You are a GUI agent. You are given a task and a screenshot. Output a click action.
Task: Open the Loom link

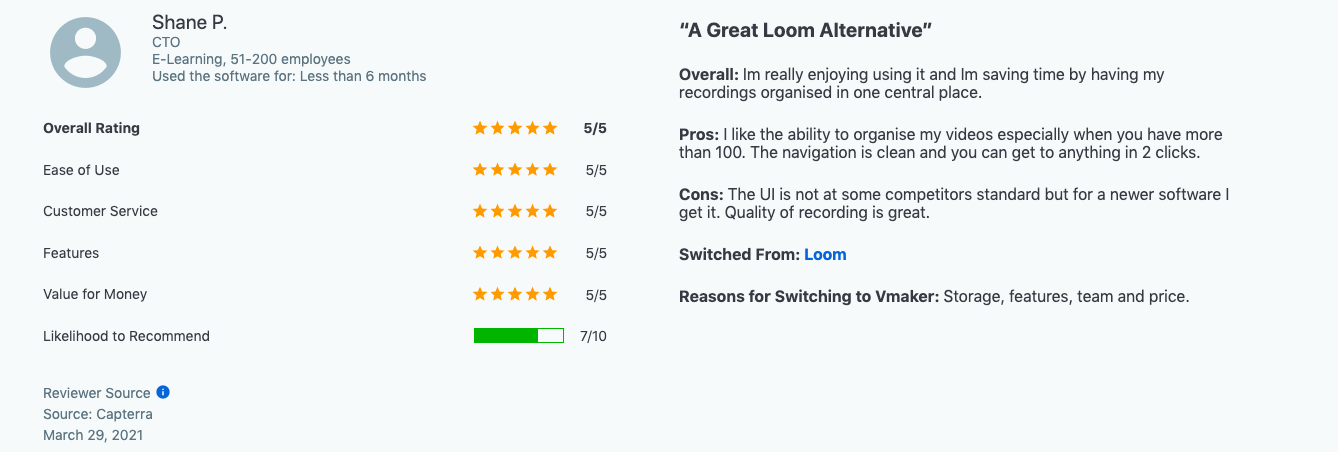(x=825, y=254)
